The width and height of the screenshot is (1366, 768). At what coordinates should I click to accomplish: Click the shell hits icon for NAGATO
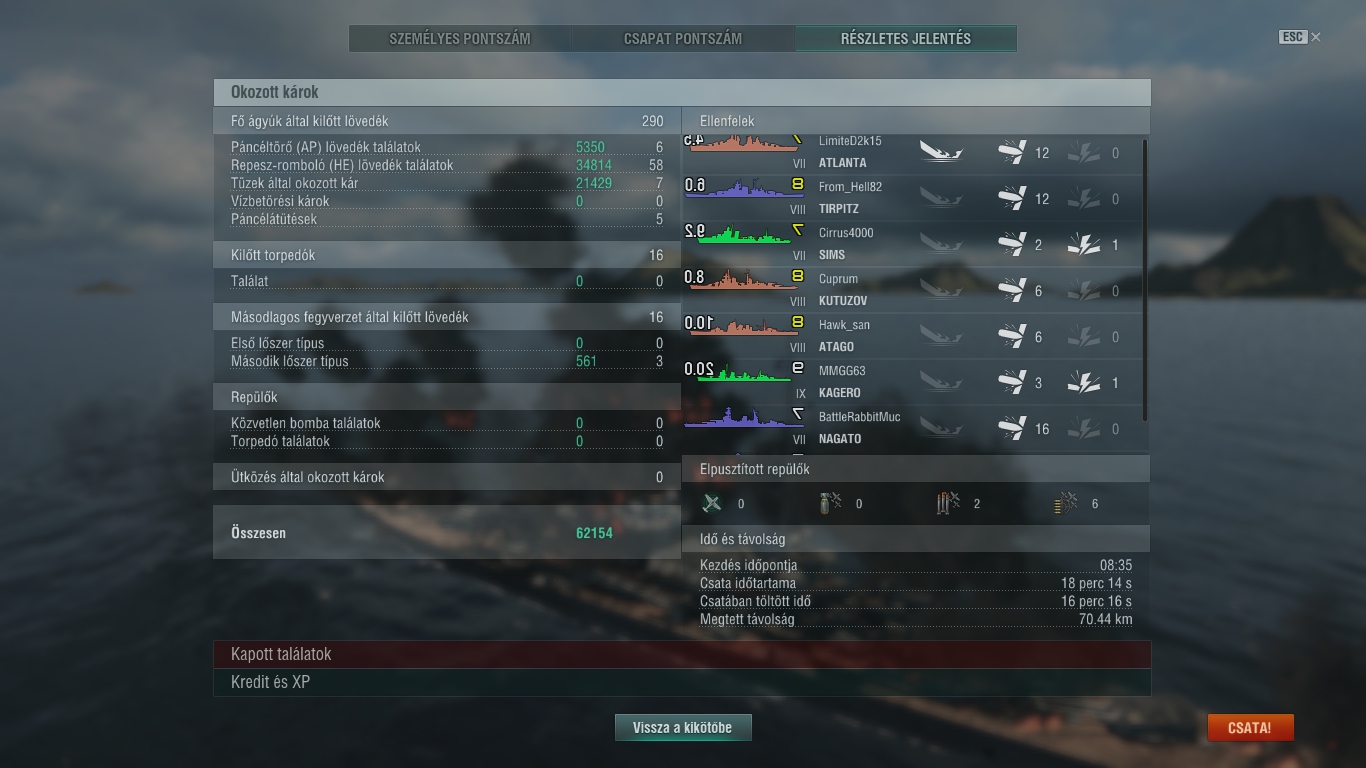click(x=1012, y=429)
